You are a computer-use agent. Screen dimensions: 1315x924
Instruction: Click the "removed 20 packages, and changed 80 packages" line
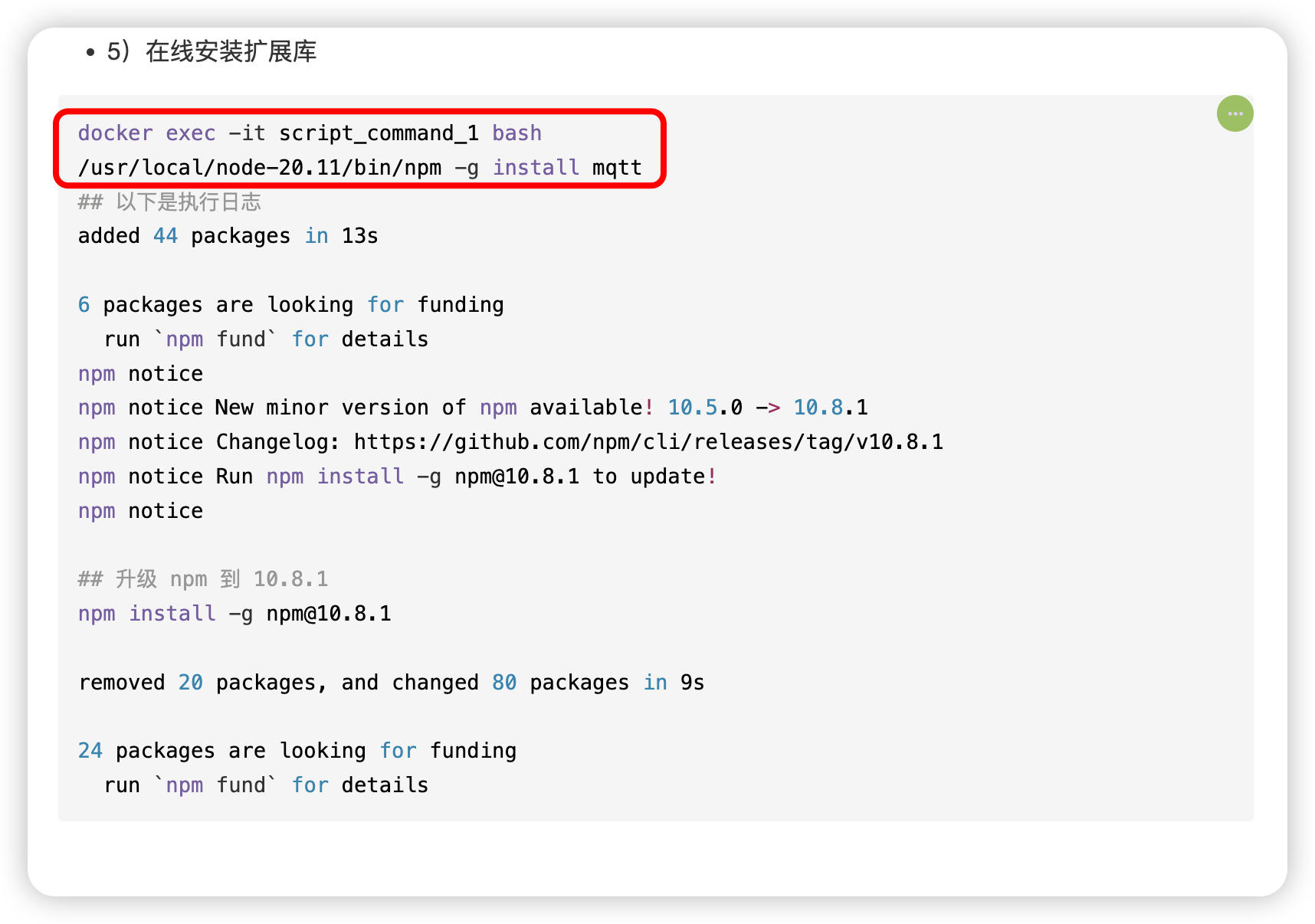click(x=391, y=683)
